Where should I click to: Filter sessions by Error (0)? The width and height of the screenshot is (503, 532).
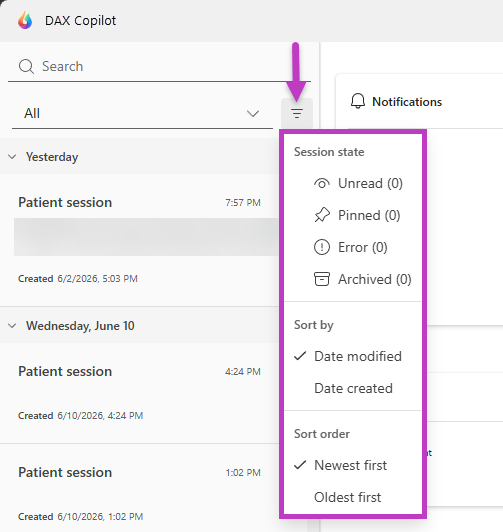(x=353, y=247)
